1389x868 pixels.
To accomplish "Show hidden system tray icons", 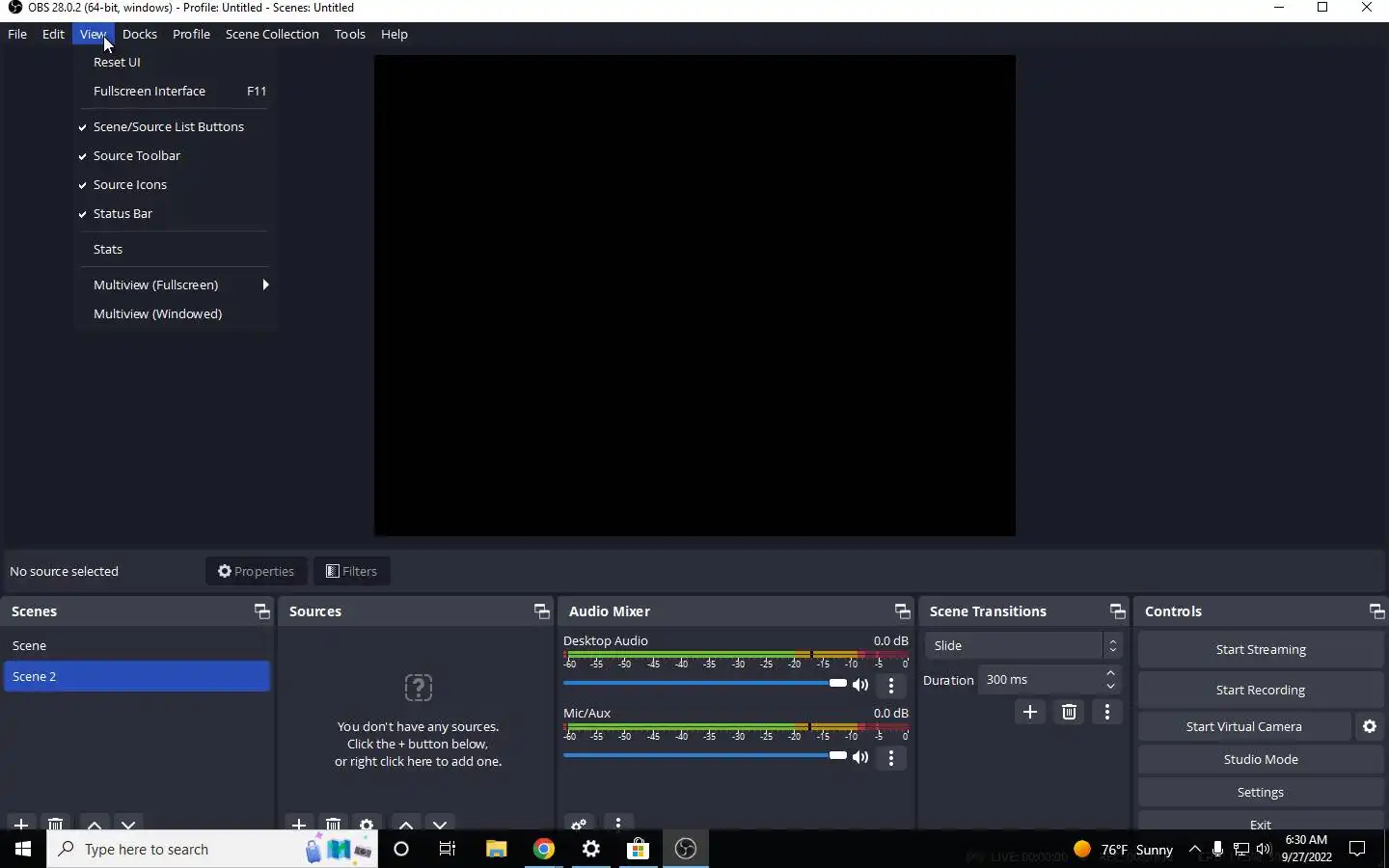I will coord(1195,849).
